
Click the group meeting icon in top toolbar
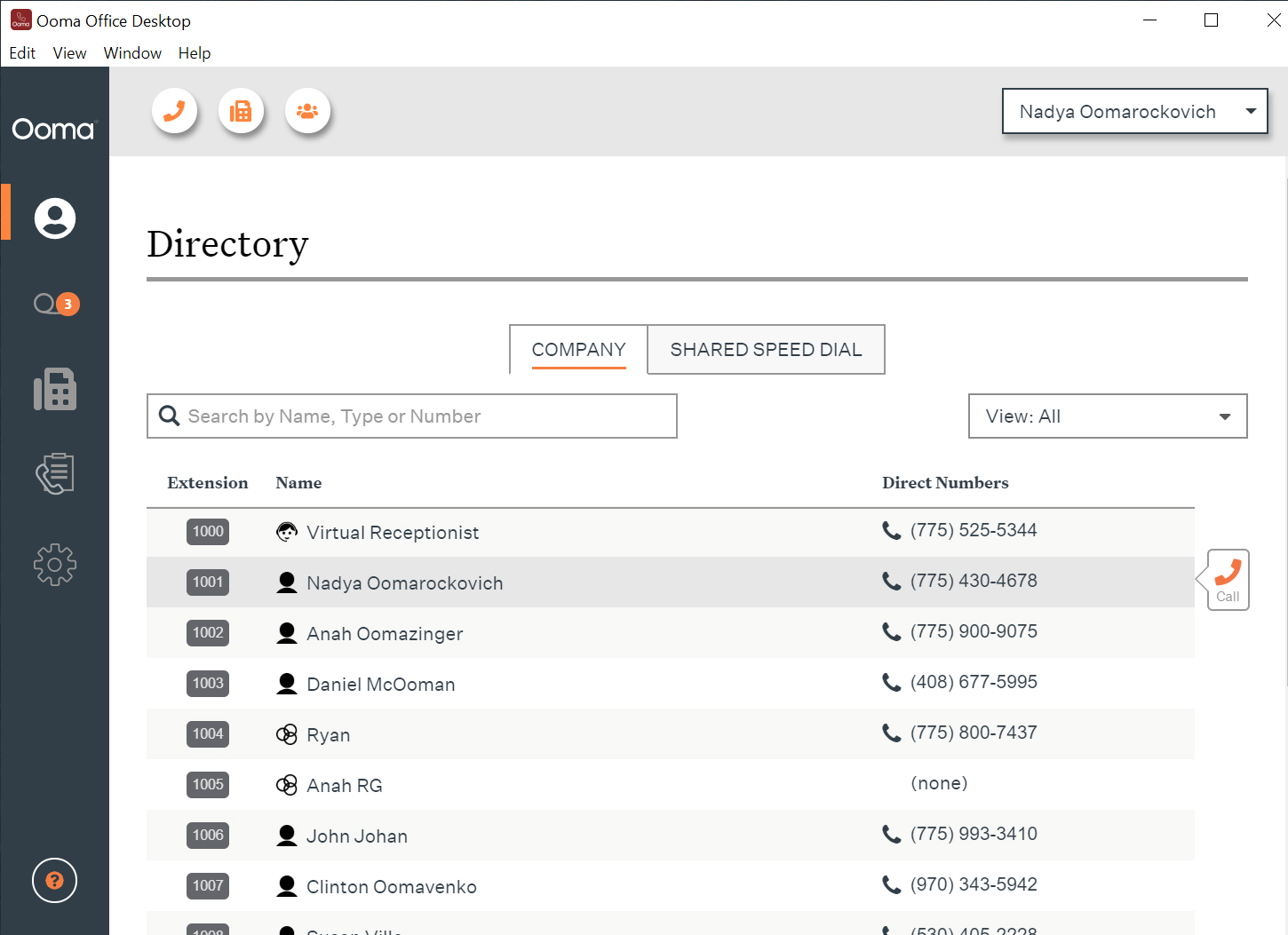(307, 111)
